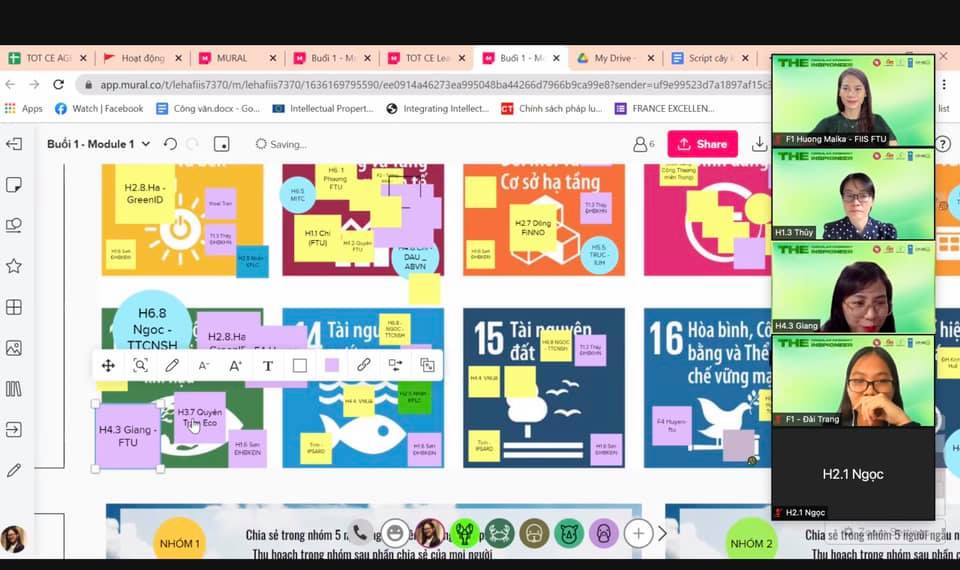Open the images tool in sidebar
The image size is (960, 570).
click(x=13, y=348)
